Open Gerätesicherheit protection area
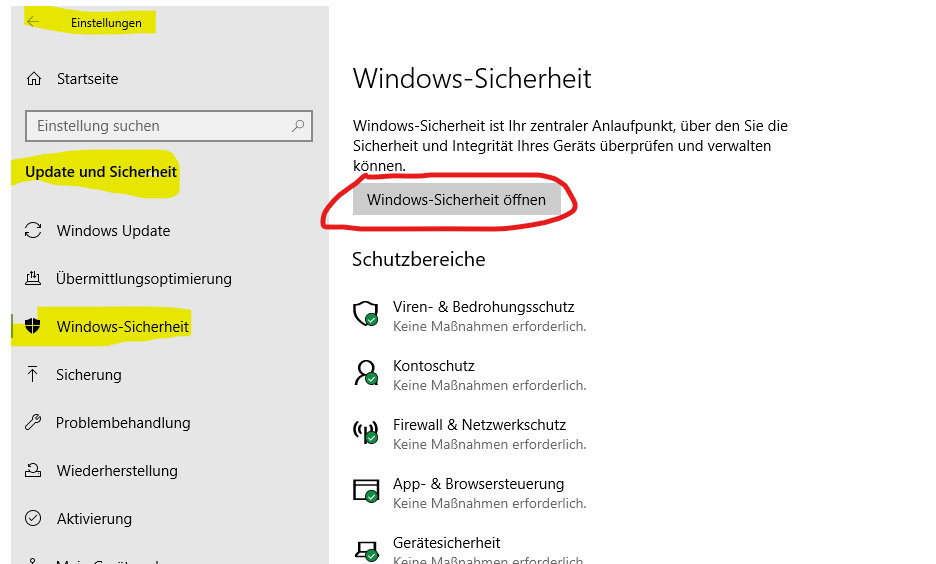Viewport: 936px width, 564px height. (x=447, y=543)
